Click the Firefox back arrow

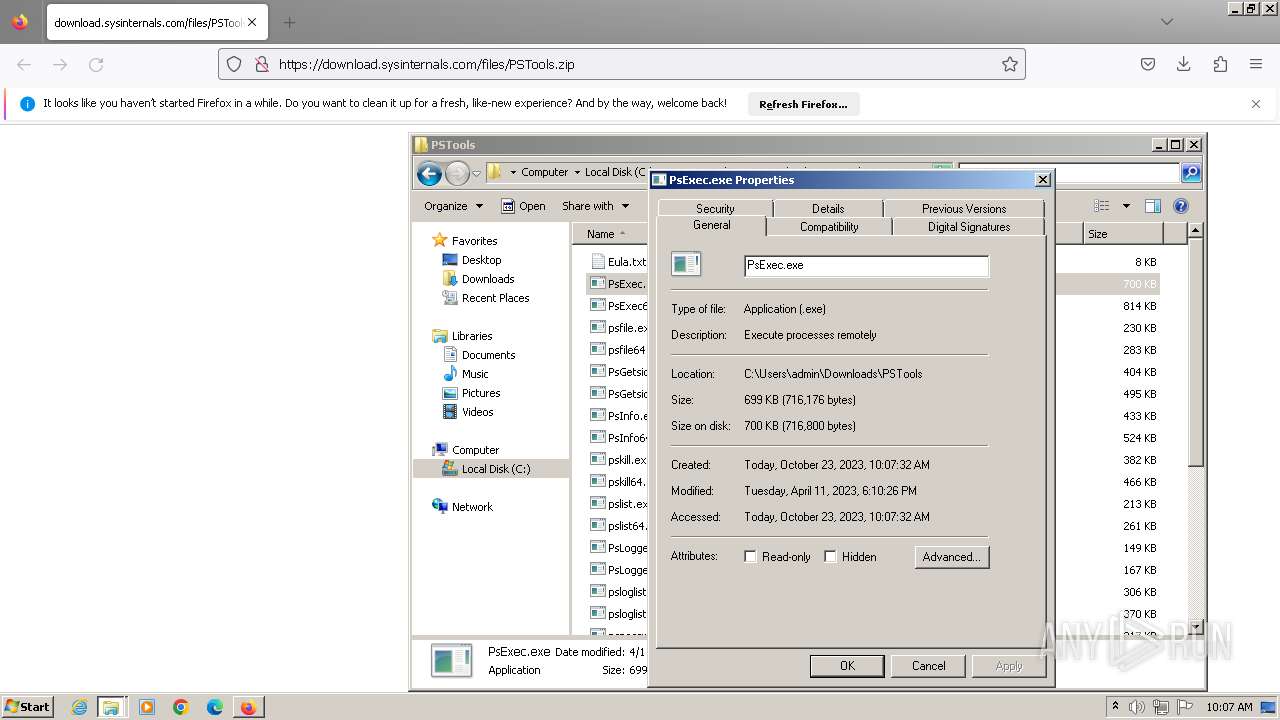pyautogui.click(x=24, y=64)
